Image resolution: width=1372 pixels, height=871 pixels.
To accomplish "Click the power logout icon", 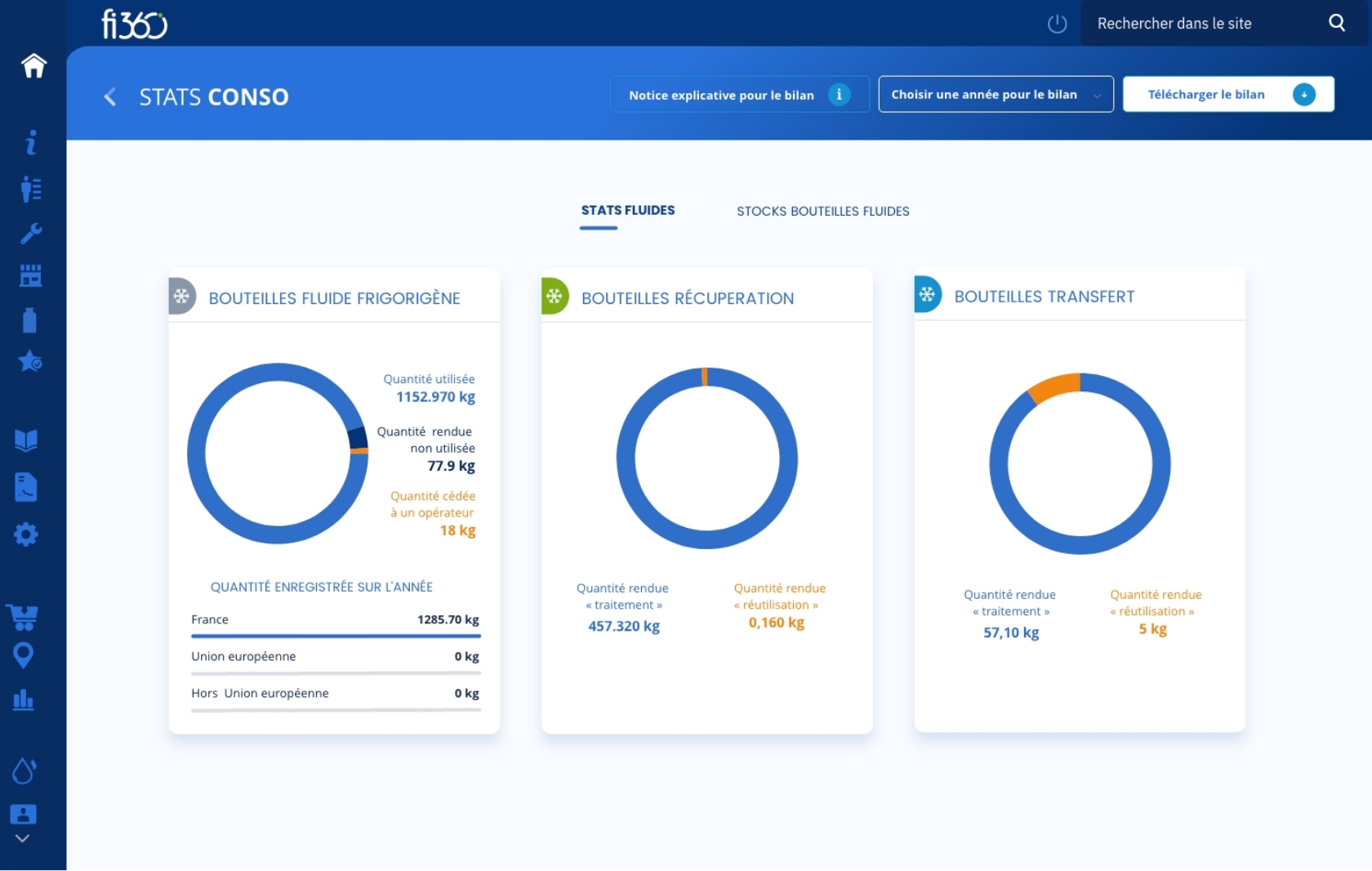I will [x=1057, y=24].
